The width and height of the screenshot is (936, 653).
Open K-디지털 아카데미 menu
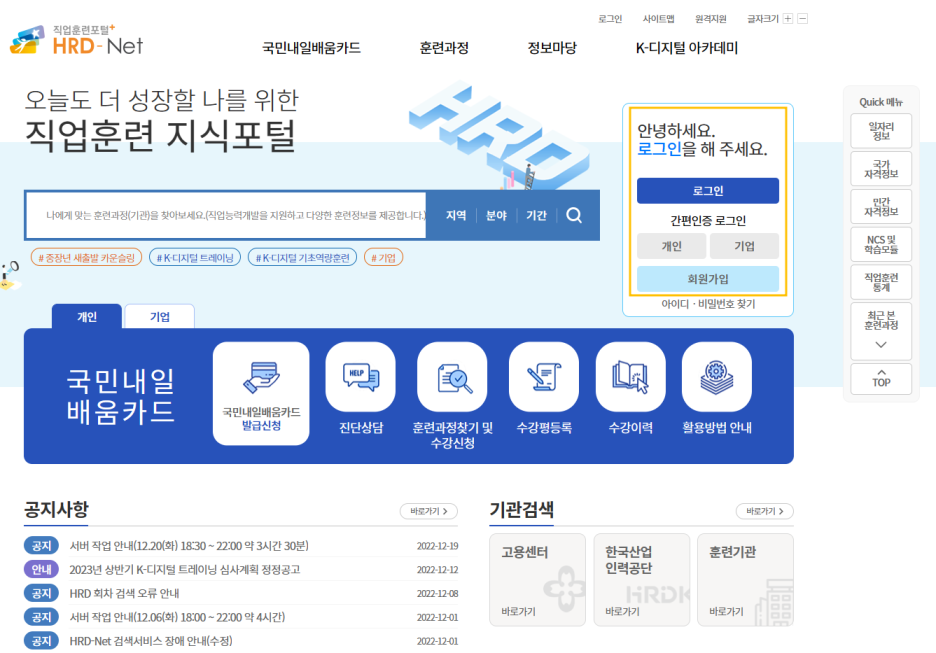687,48
